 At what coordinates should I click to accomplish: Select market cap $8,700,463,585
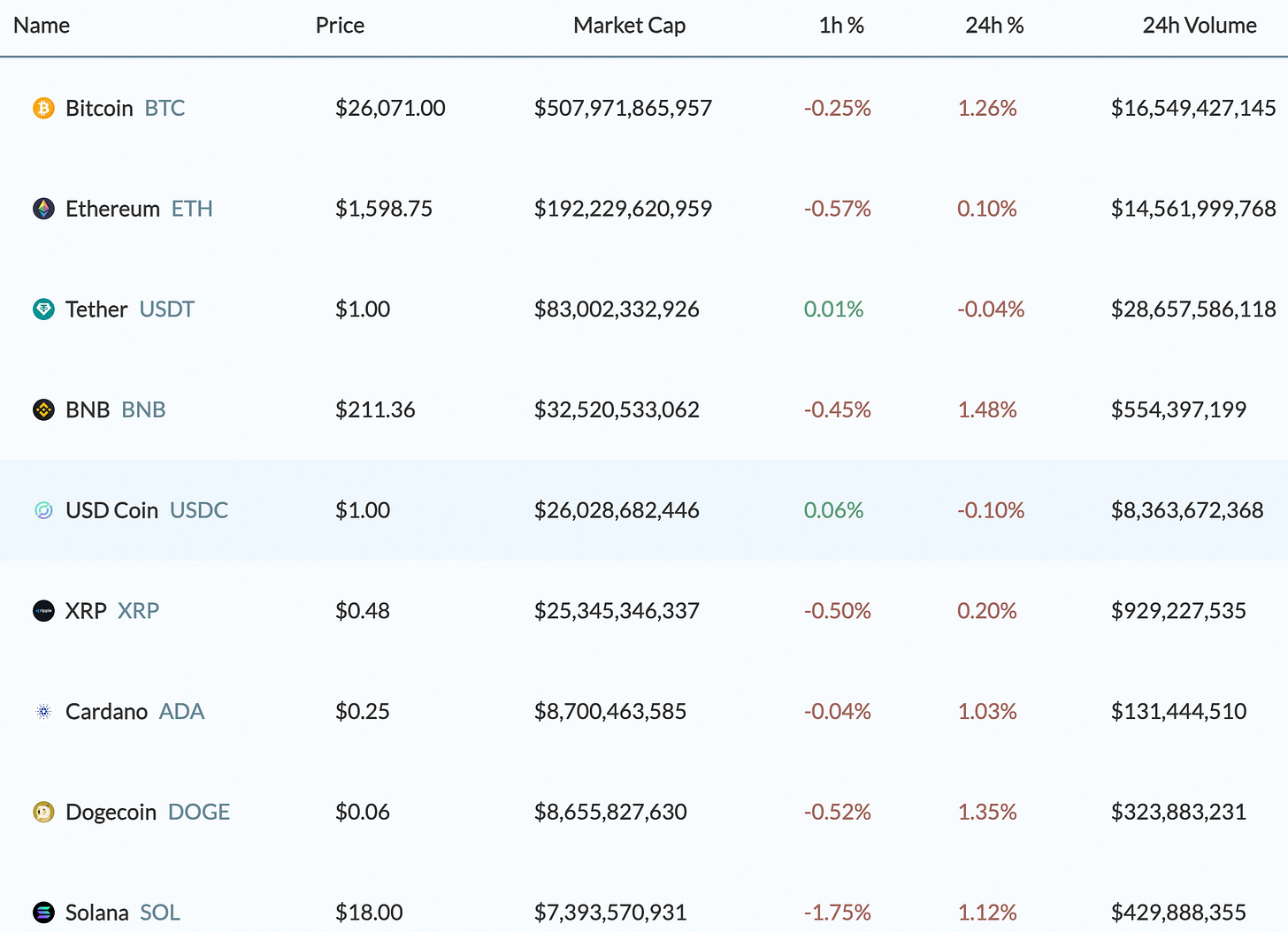pyautogui.click(x=610, y=712)
